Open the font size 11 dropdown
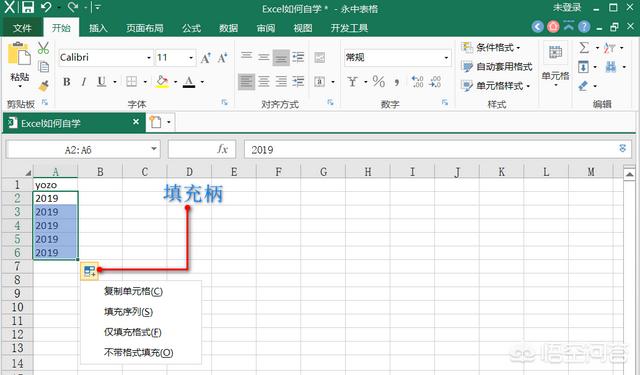Viewport: 640px width, 375px height. (x=191, y=58)
